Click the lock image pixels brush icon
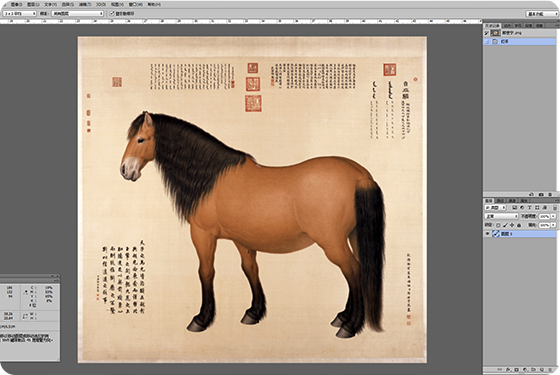The image size is (560, 375). click(505, 225)
